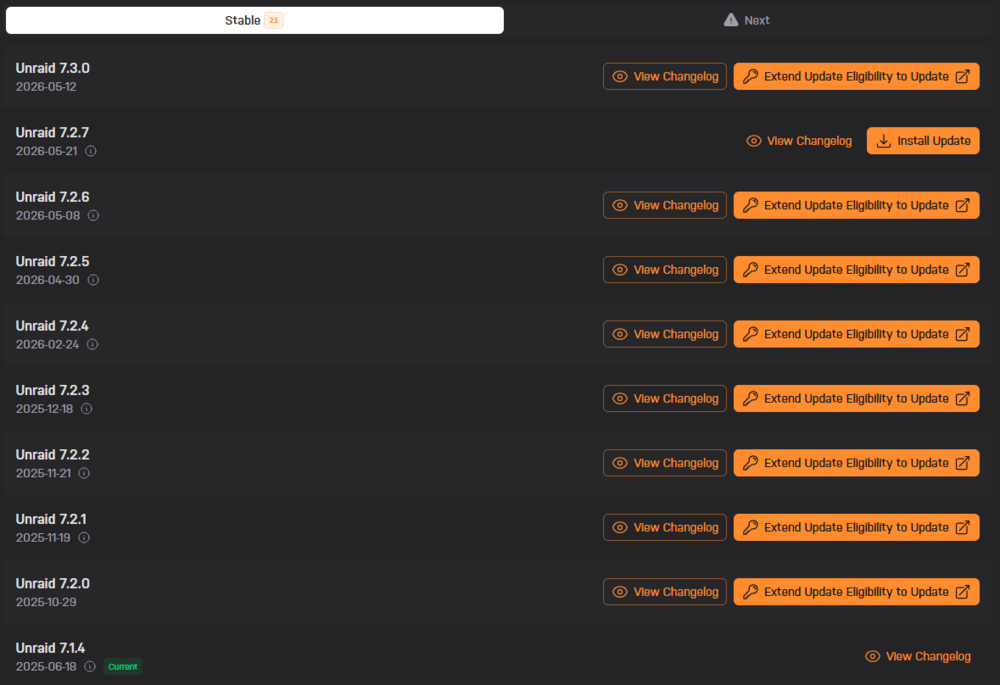Click the Unraid 7.2.5 version title

(x=52, y=261)
